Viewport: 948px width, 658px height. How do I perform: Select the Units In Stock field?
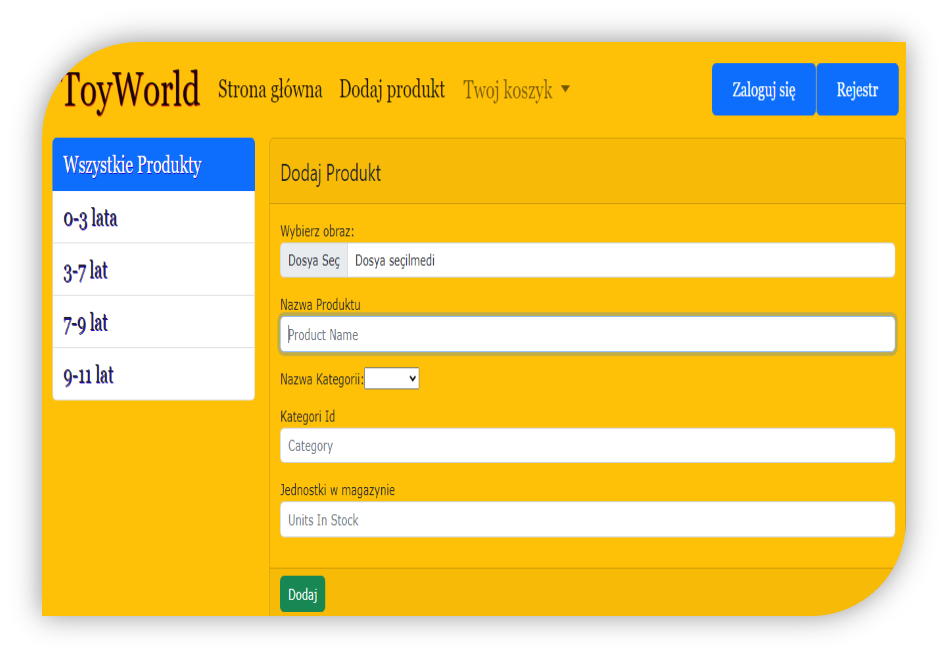coord(586,519)
